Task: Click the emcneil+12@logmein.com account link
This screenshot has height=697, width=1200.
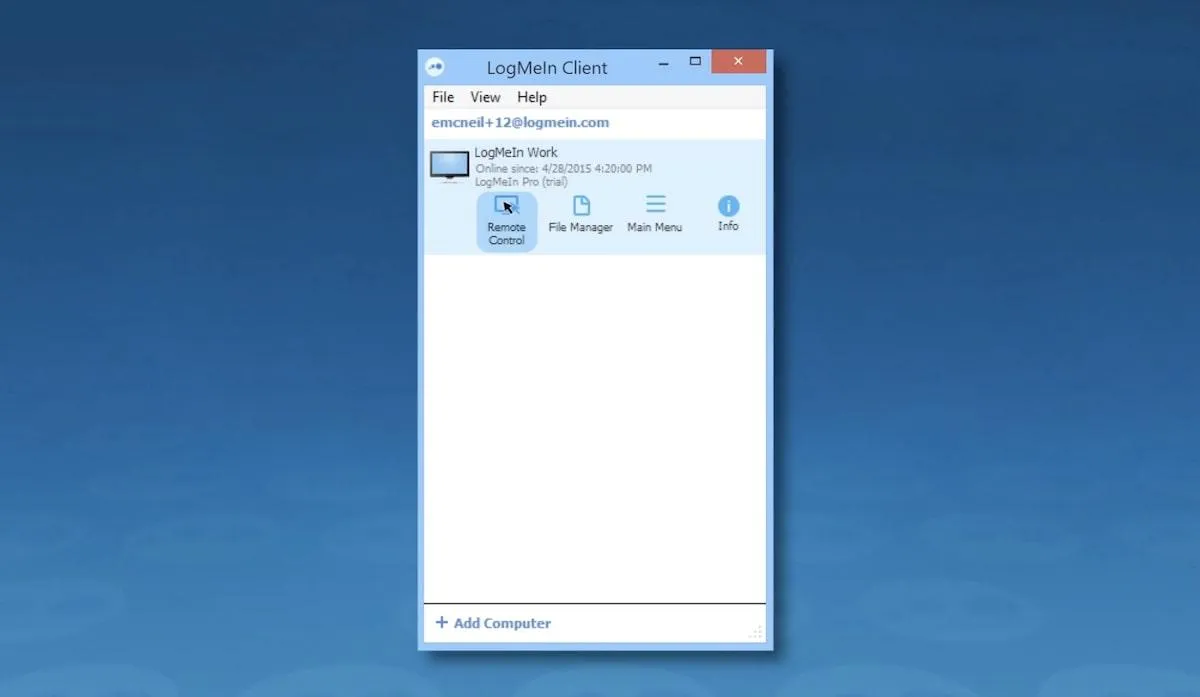Action: pos(520,122)
